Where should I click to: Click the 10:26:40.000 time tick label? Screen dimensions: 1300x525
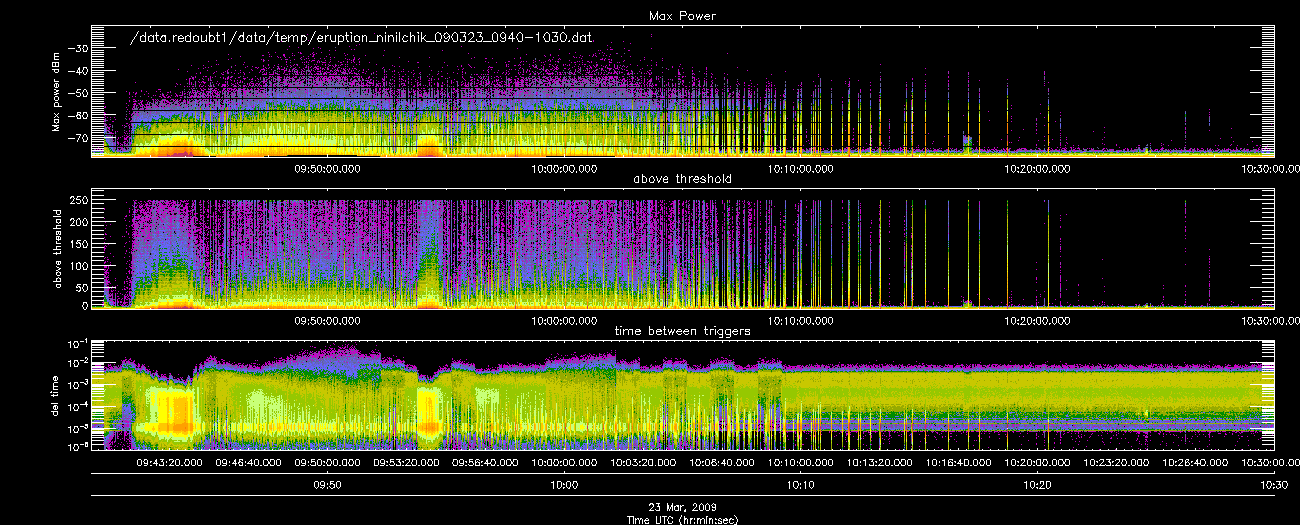click(1195, 463)
